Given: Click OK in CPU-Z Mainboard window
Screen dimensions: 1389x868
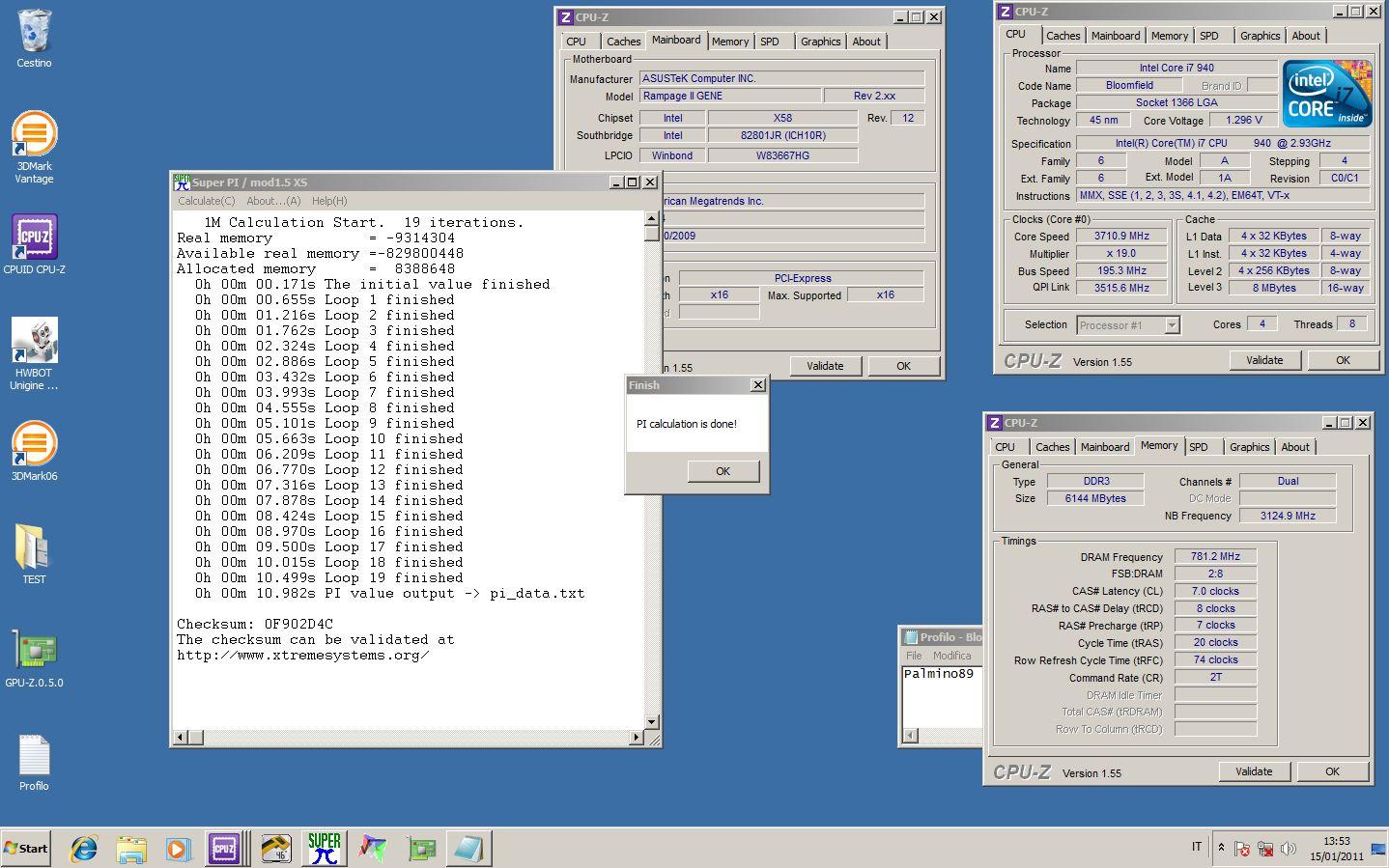Looking at the screenshot, I should click(903, 366).
